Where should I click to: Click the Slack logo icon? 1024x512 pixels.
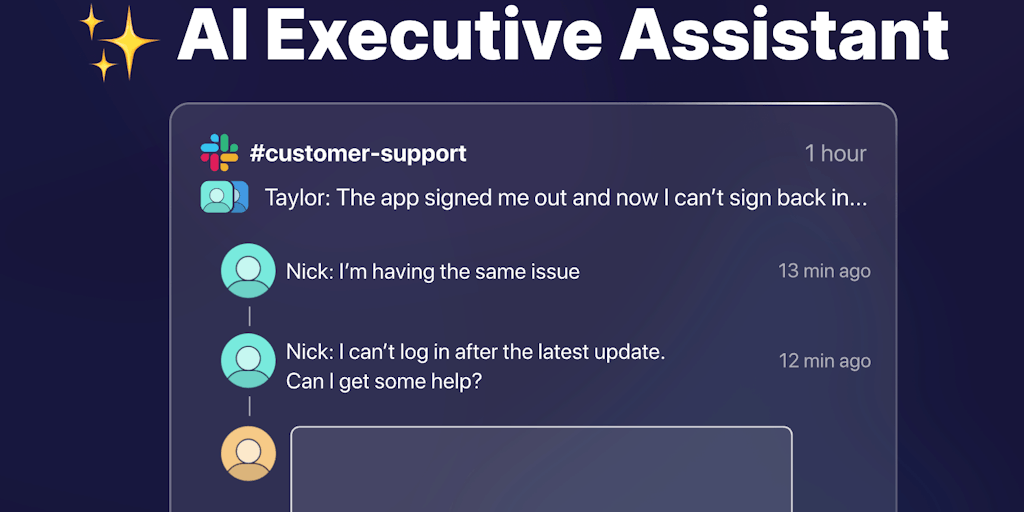click(x=219, y=153)
